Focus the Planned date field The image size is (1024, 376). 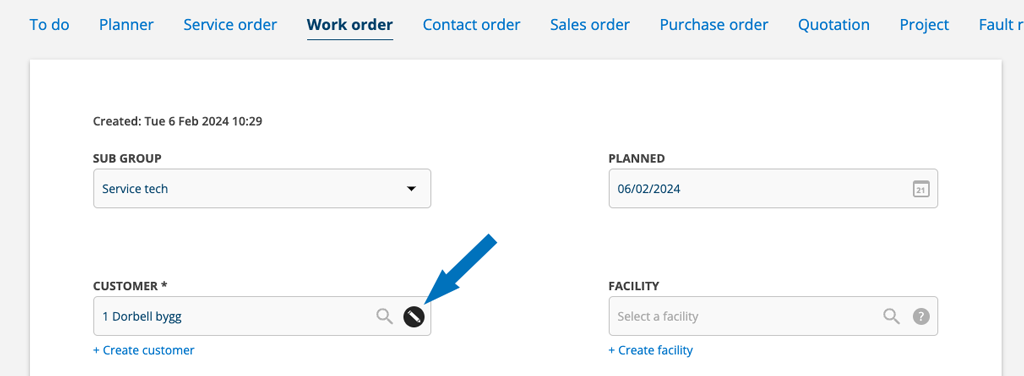point(773,189)
